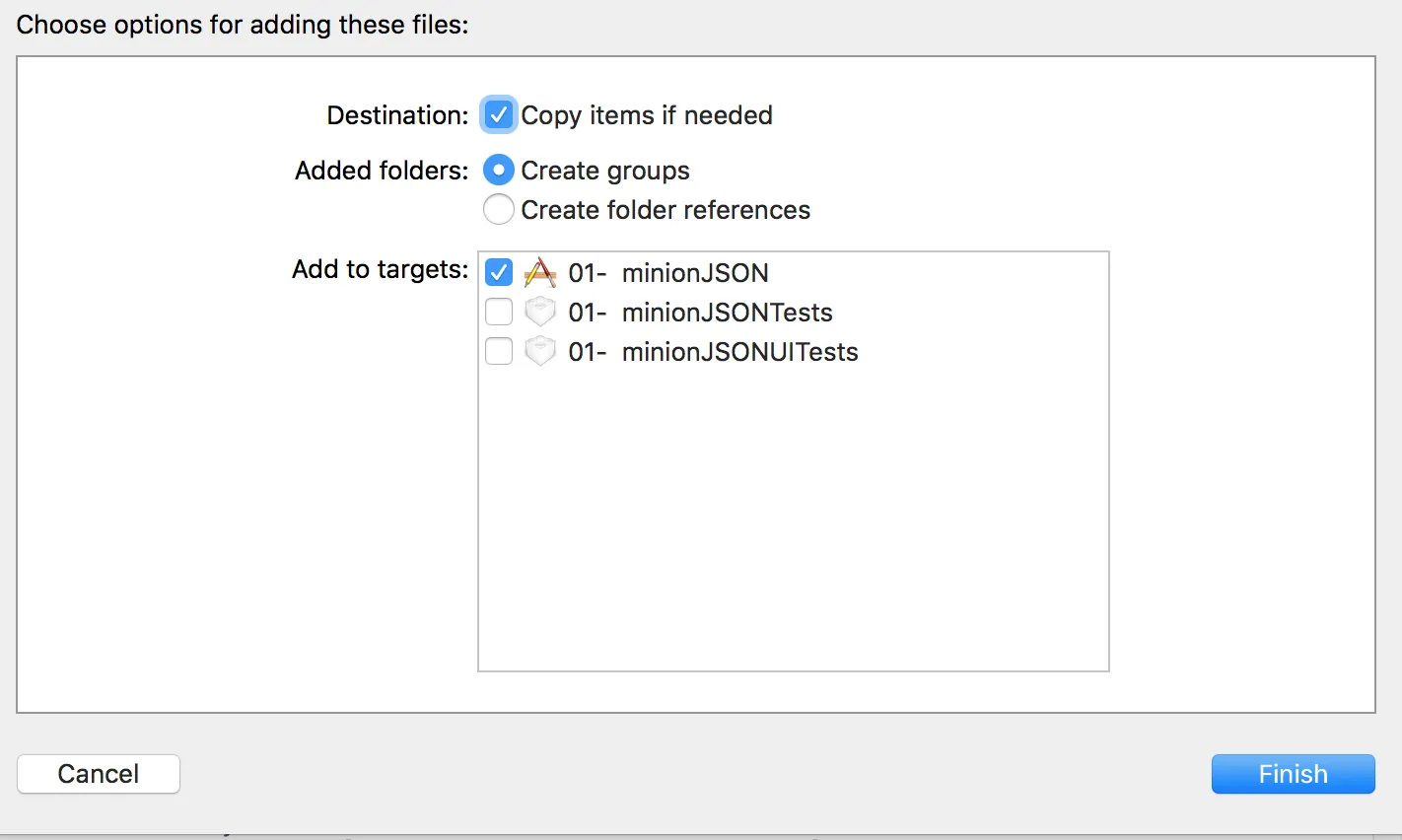Click the 'Create folder references' label text
This screenshot has width=1402, height=840.
pyautogui.click(x=666, y=210)
